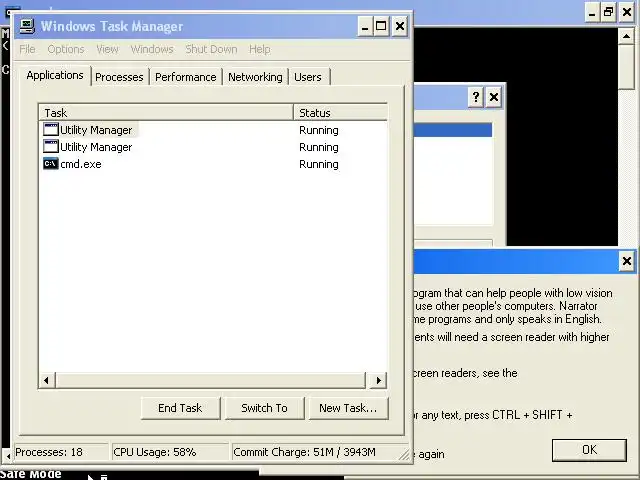Viewport: 640px width, 480px height.
Task: Switch to the Networking tab
Action: (255, 77)
